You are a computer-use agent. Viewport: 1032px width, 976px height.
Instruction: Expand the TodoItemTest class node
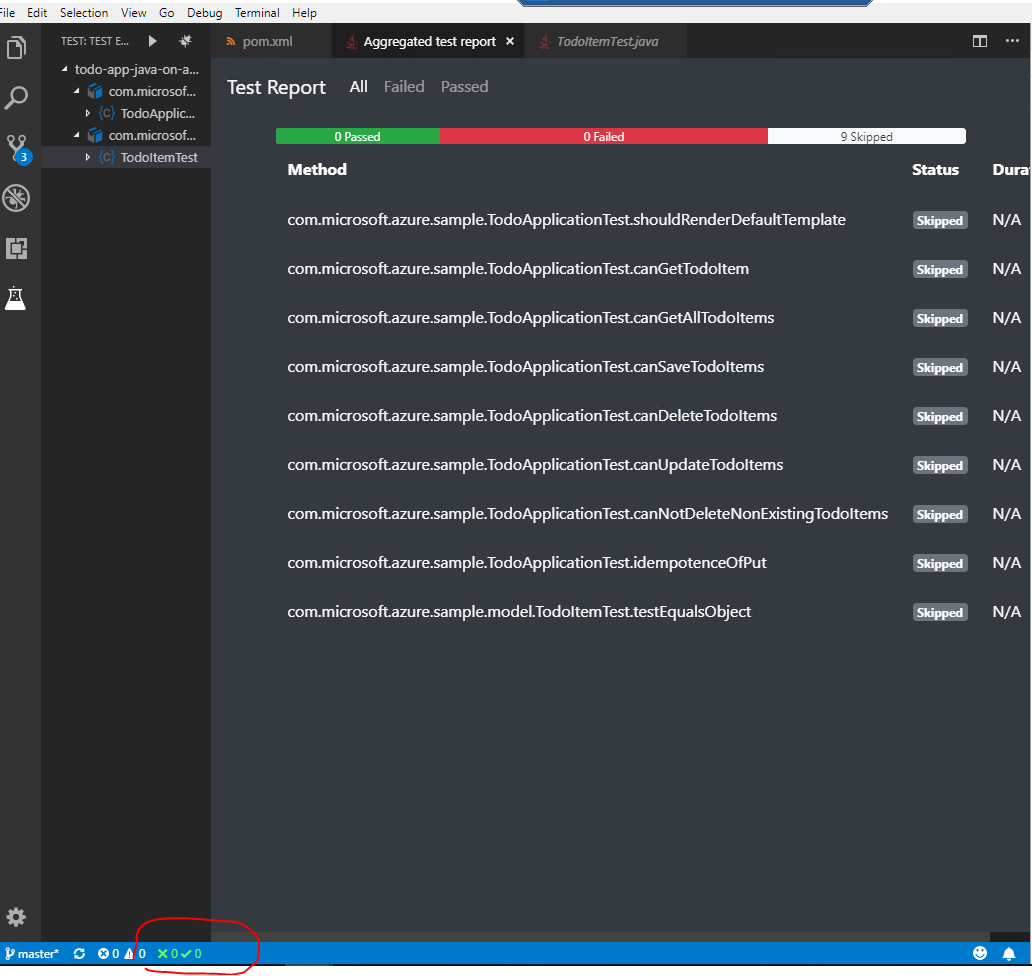point(88,157)
